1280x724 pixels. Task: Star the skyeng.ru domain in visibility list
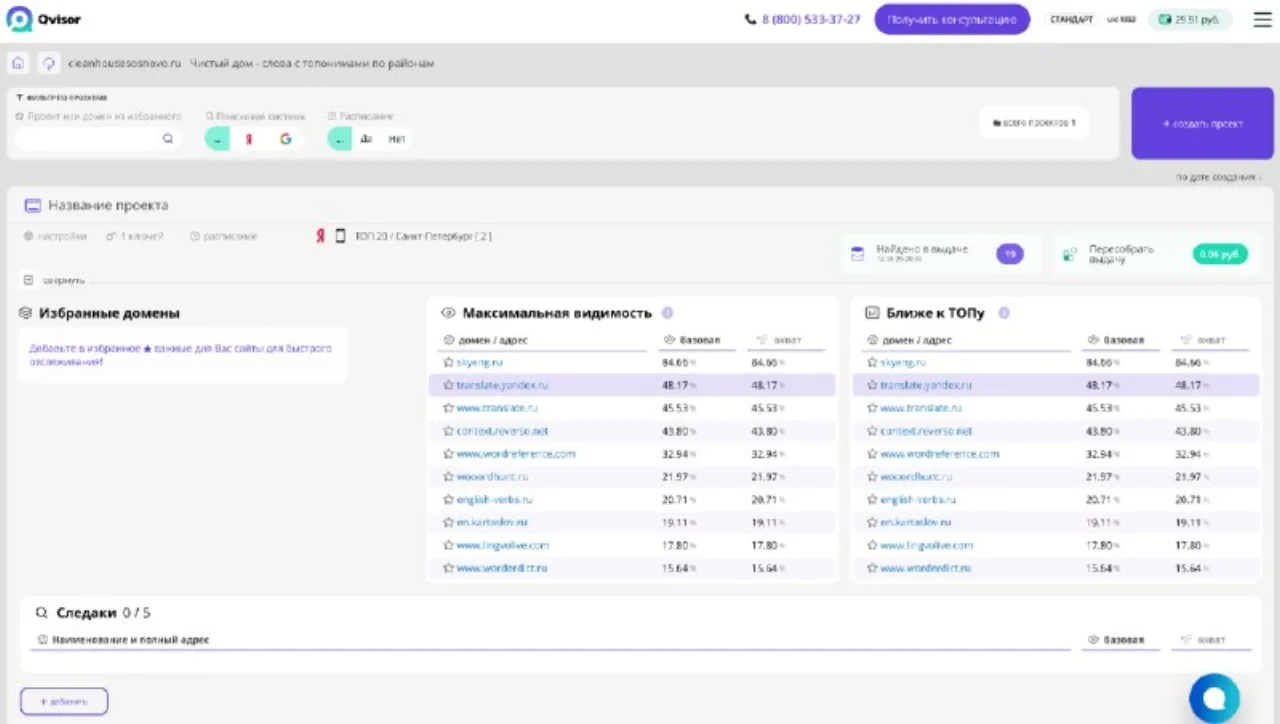click(x=448, y=362)
